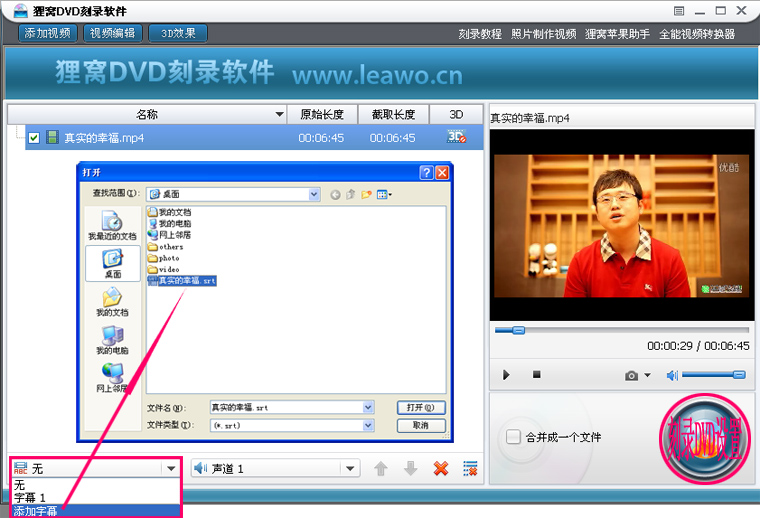Select 我最近的文档 in places bar
Viewport: 760px width, 518px height.
[x=112, y=226]
